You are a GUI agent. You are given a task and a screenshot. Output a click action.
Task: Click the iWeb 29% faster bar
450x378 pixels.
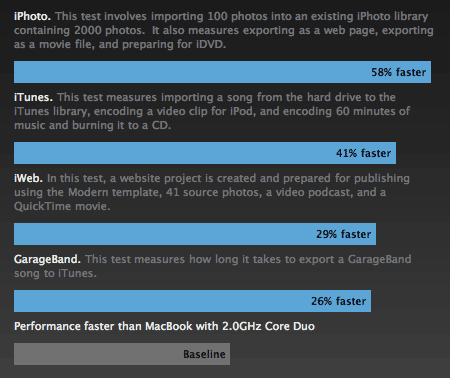click(x=195, y=234)
